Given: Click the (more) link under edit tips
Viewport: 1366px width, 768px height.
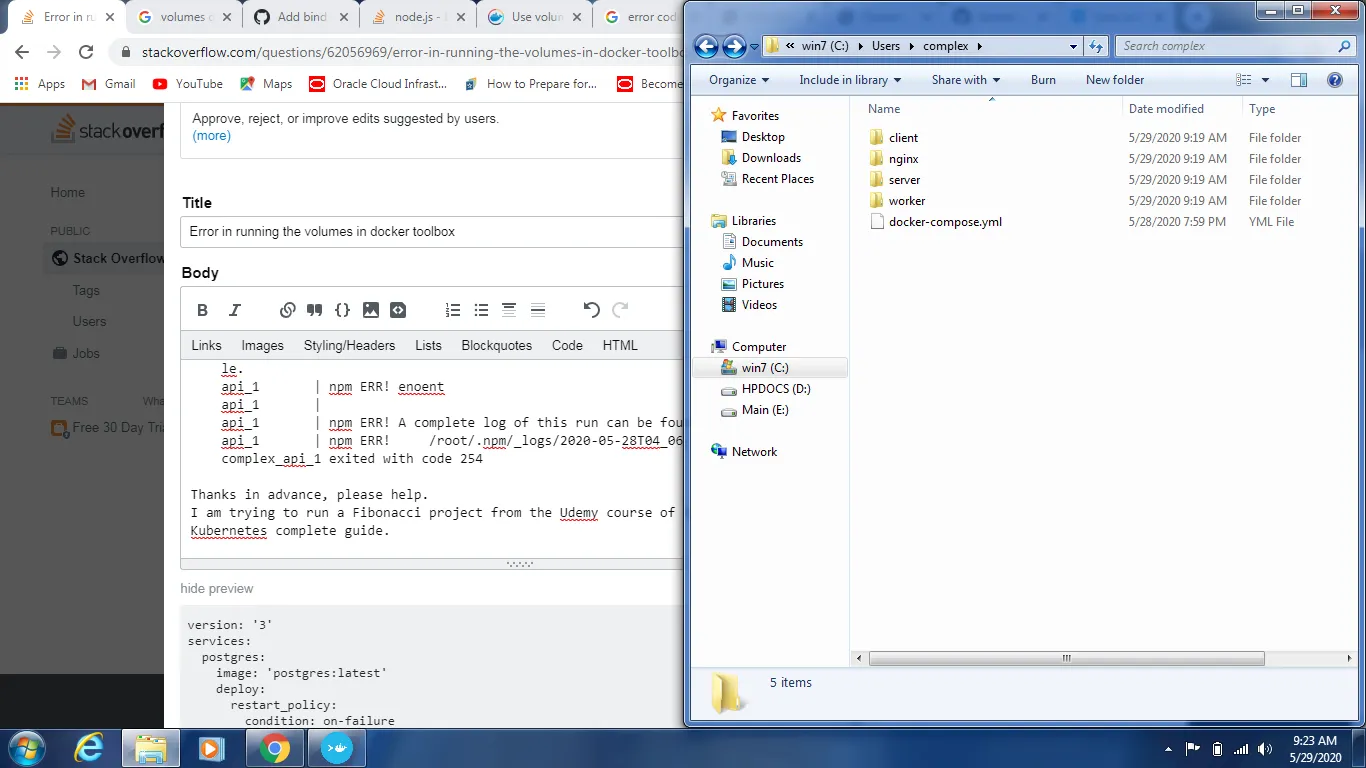Looking at the screenshot, I should click(x=212, y=135).
